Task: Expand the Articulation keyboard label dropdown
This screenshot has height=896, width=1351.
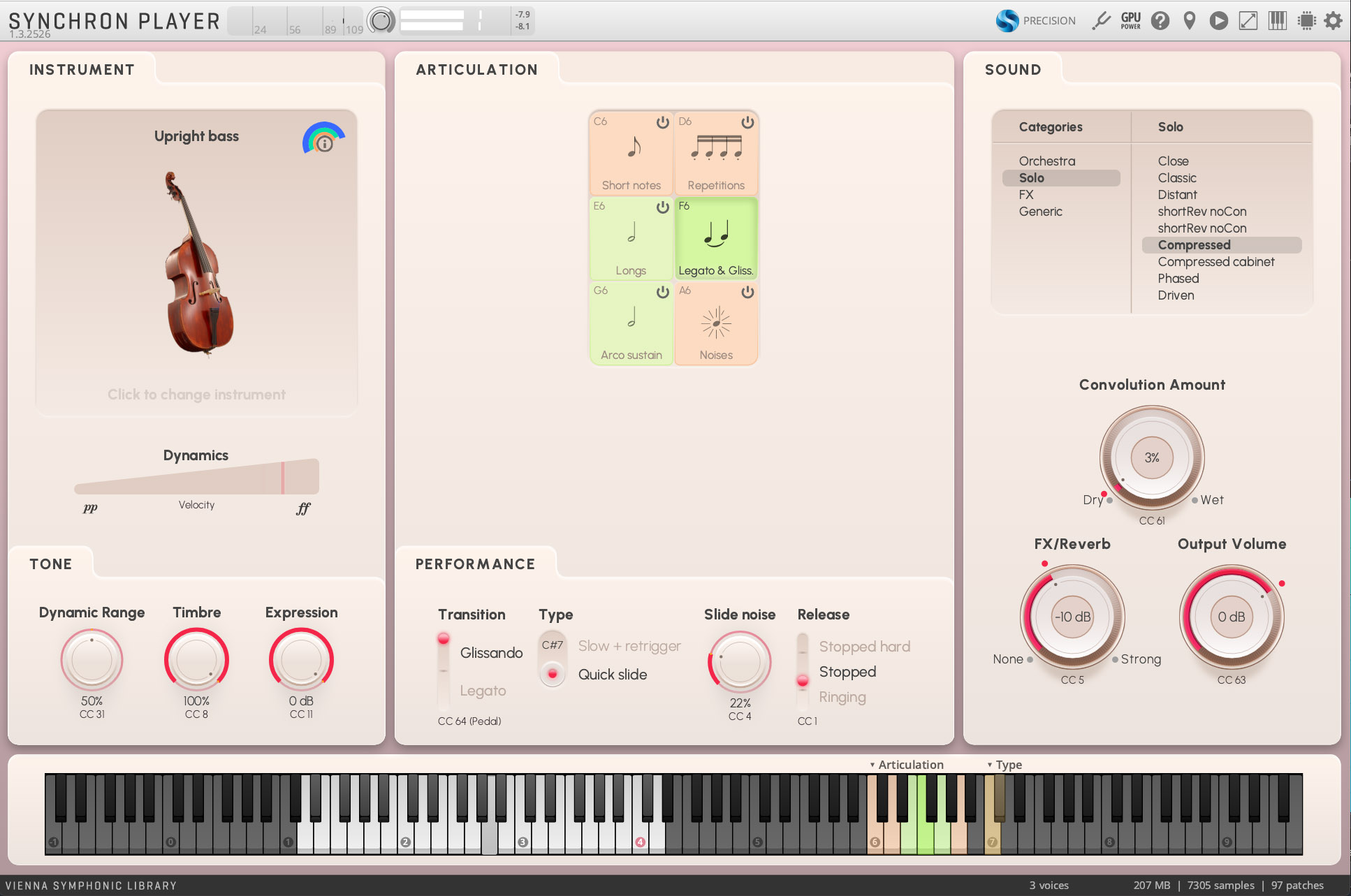Action: click(x=907, y=765)
